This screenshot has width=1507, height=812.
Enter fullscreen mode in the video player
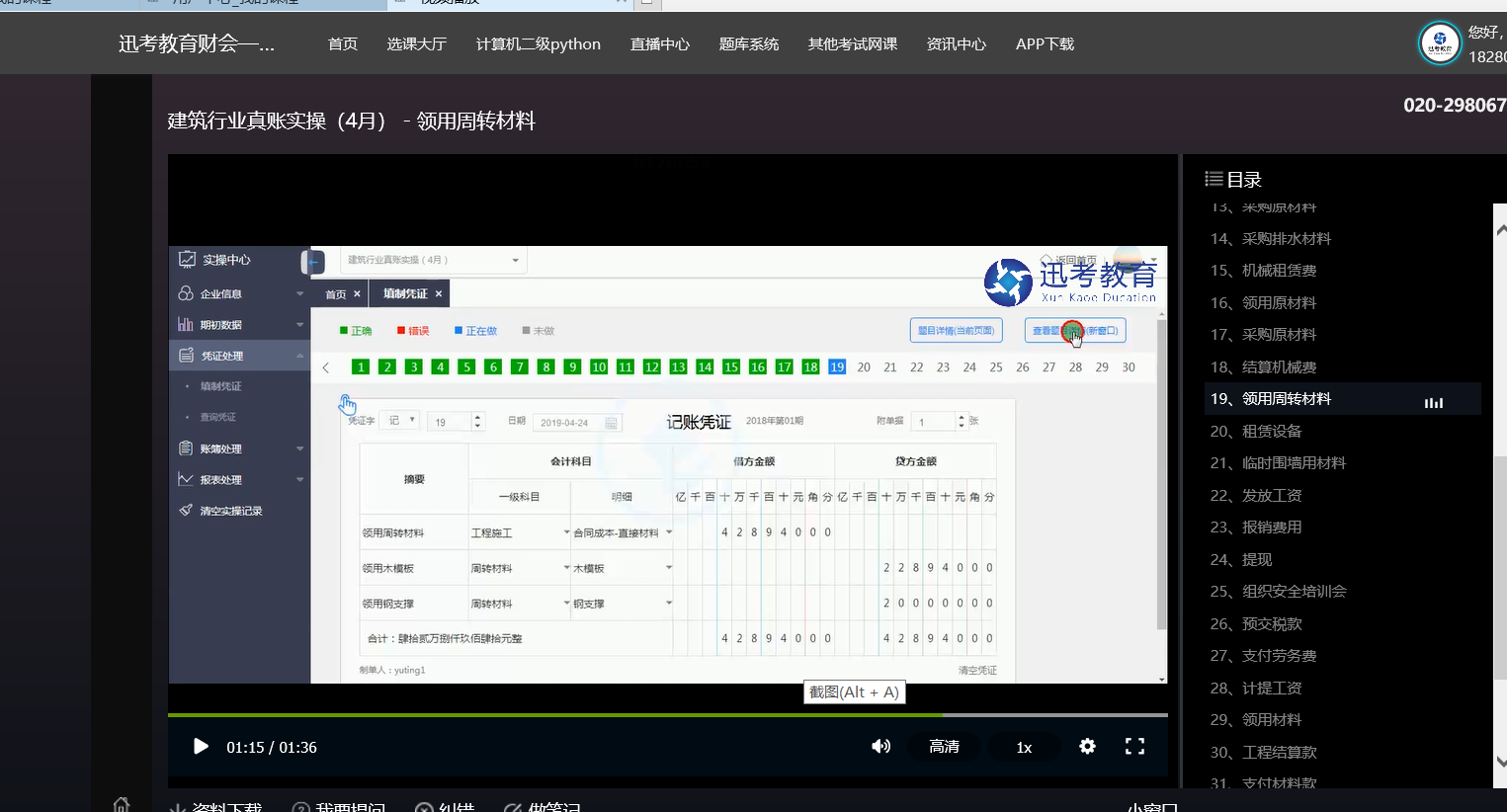tap(1134, 747)
